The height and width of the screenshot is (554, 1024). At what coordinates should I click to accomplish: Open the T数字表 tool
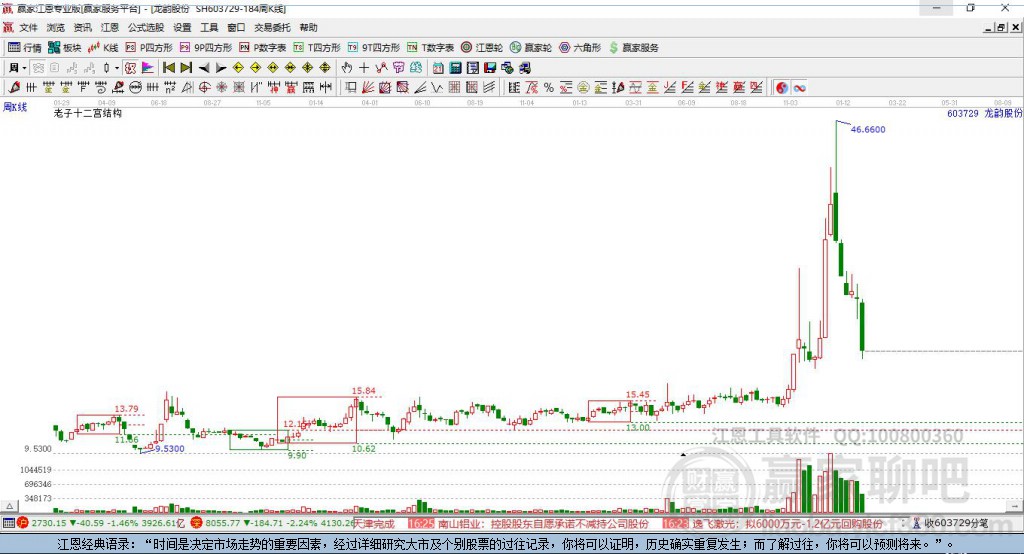click(430, 48)
